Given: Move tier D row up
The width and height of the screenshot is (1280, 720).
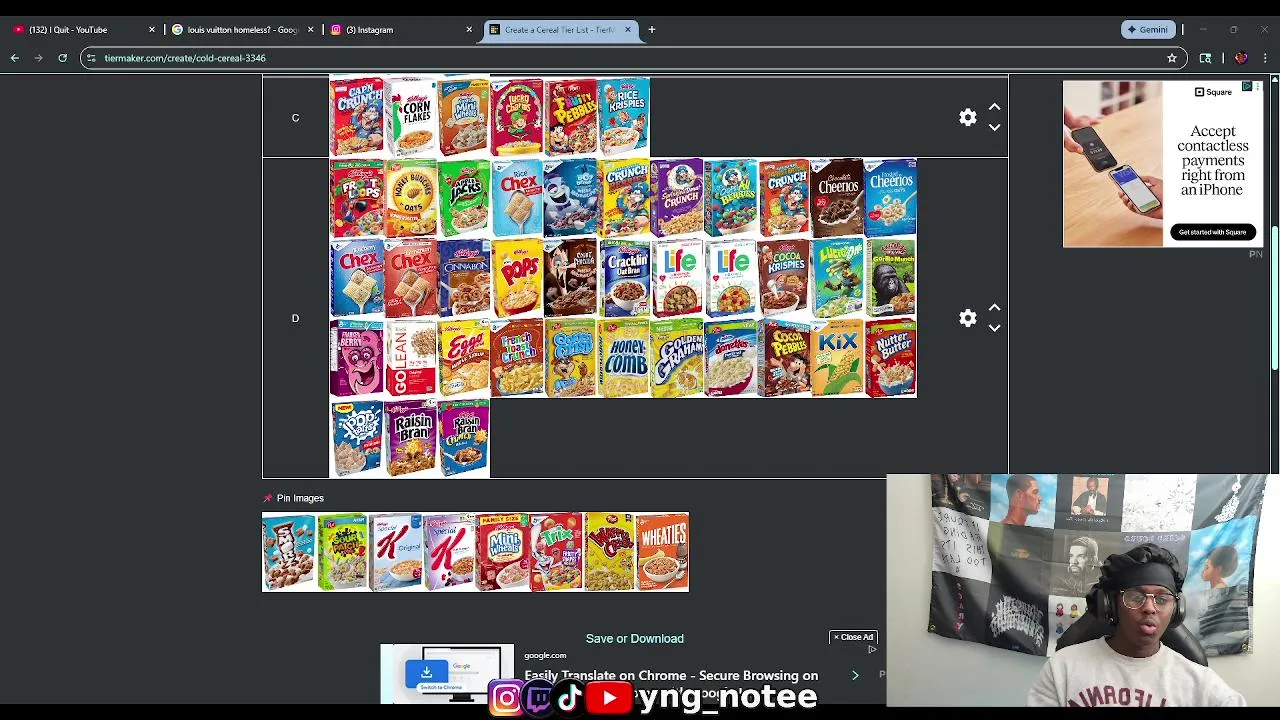Looking at the screenshot, I should (994, 307).
